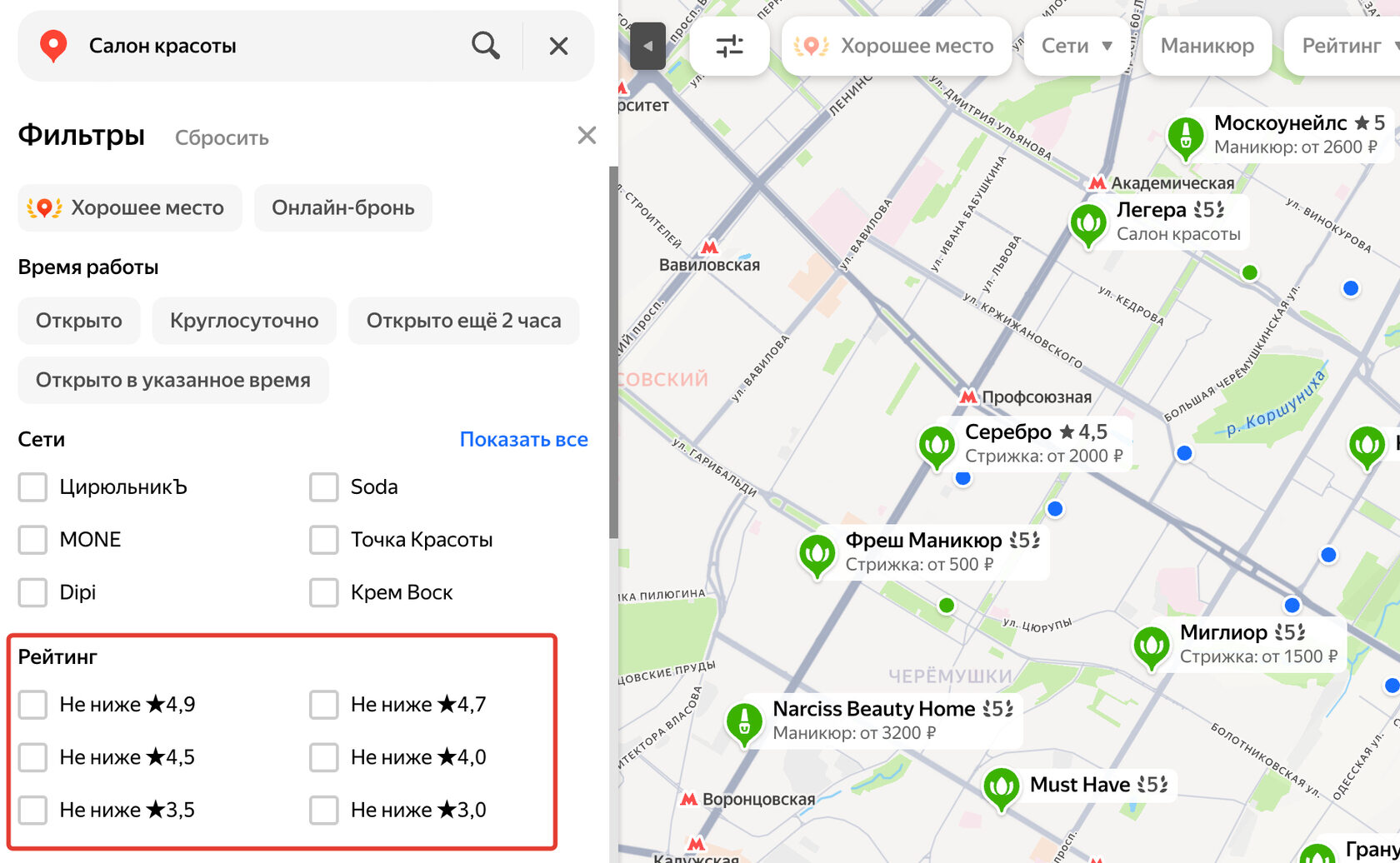
Task: Open the Легера place label
Action: pos(1178,222)
